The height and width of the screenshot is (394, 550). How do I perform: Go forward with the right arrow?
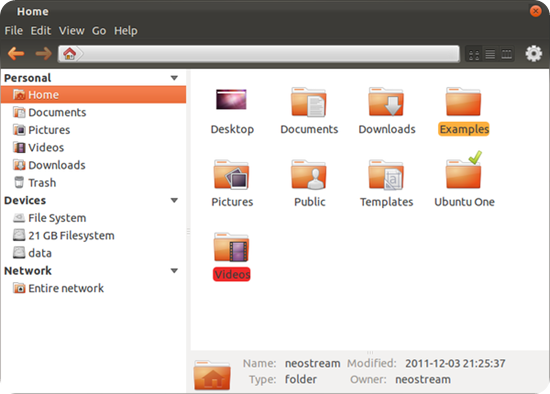point(43,54)
